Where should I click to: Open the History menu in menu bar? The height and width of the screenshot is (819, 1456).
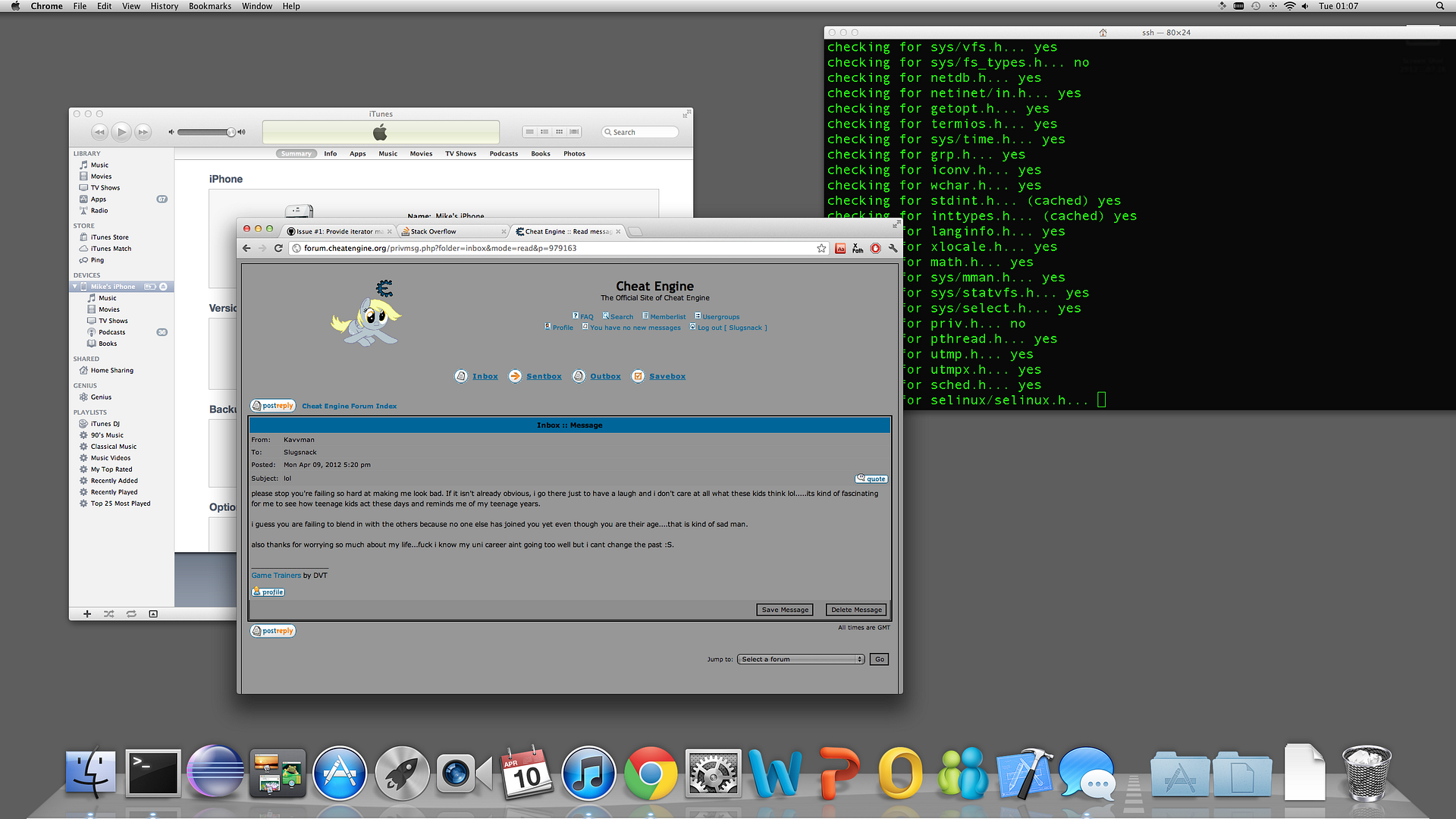164,6
